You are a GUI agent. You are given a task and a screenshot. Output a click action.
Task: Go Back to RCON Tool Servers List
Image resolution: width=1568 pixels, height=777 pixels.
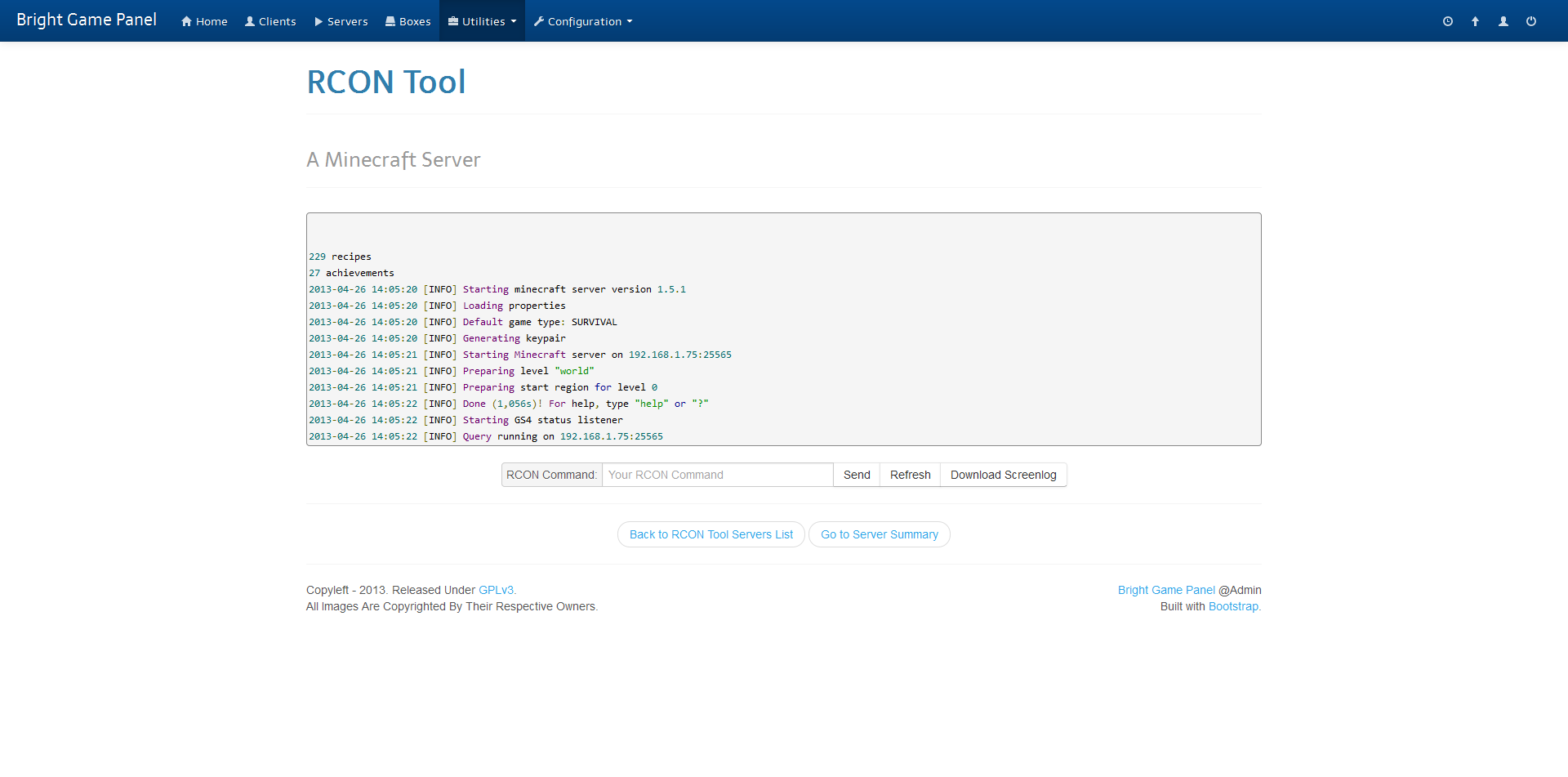pos(710,534)
